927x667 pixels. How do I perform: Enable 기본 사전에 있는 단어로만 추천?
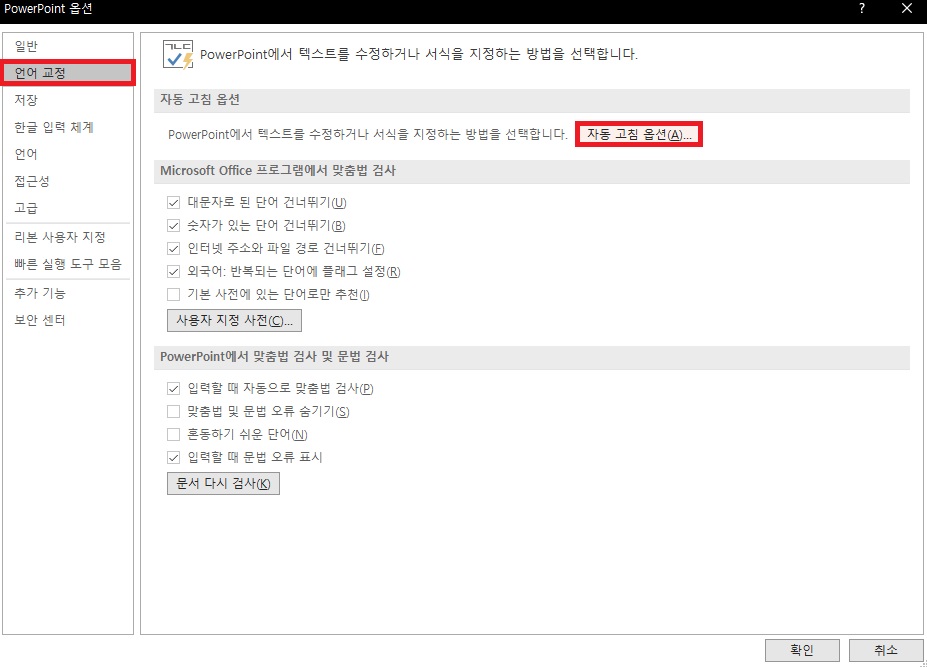tap(173, 294)
